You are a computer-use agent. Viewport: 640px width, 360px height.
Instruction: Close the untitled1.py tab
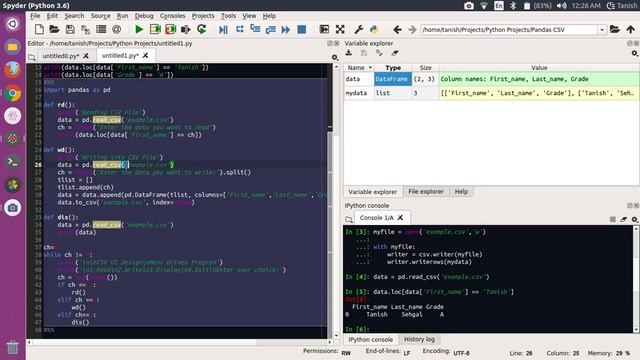pyautogui.click(x=145, y=56)
